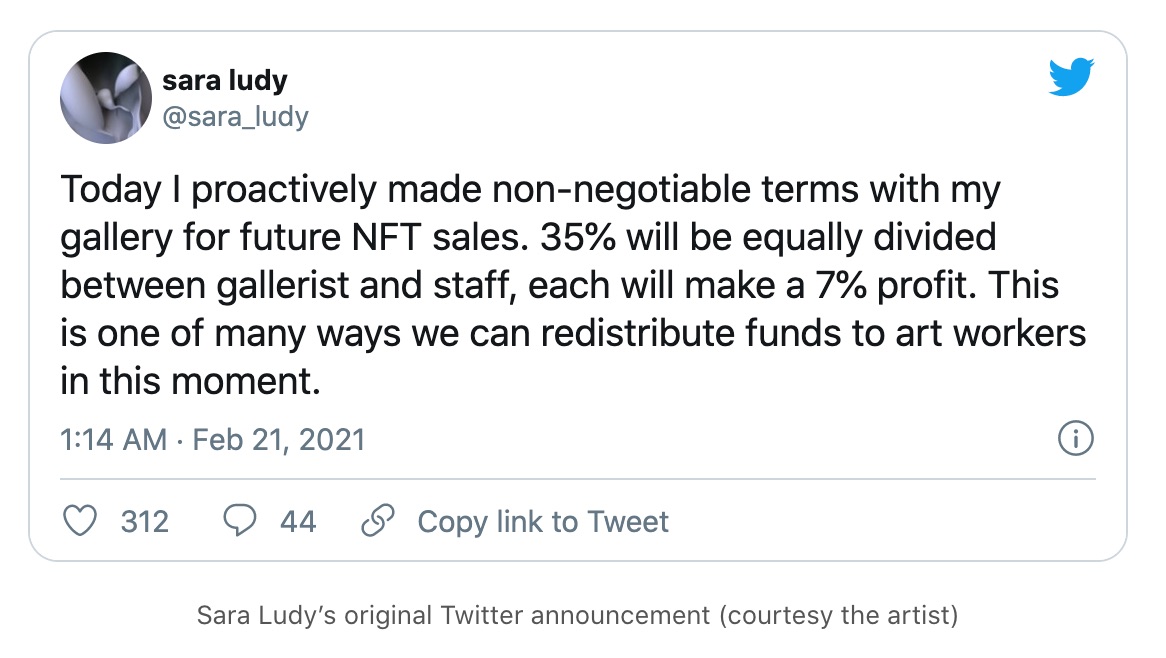Open sara ludy's profile avatar
1166x658 pixels.
pos(106,98)
